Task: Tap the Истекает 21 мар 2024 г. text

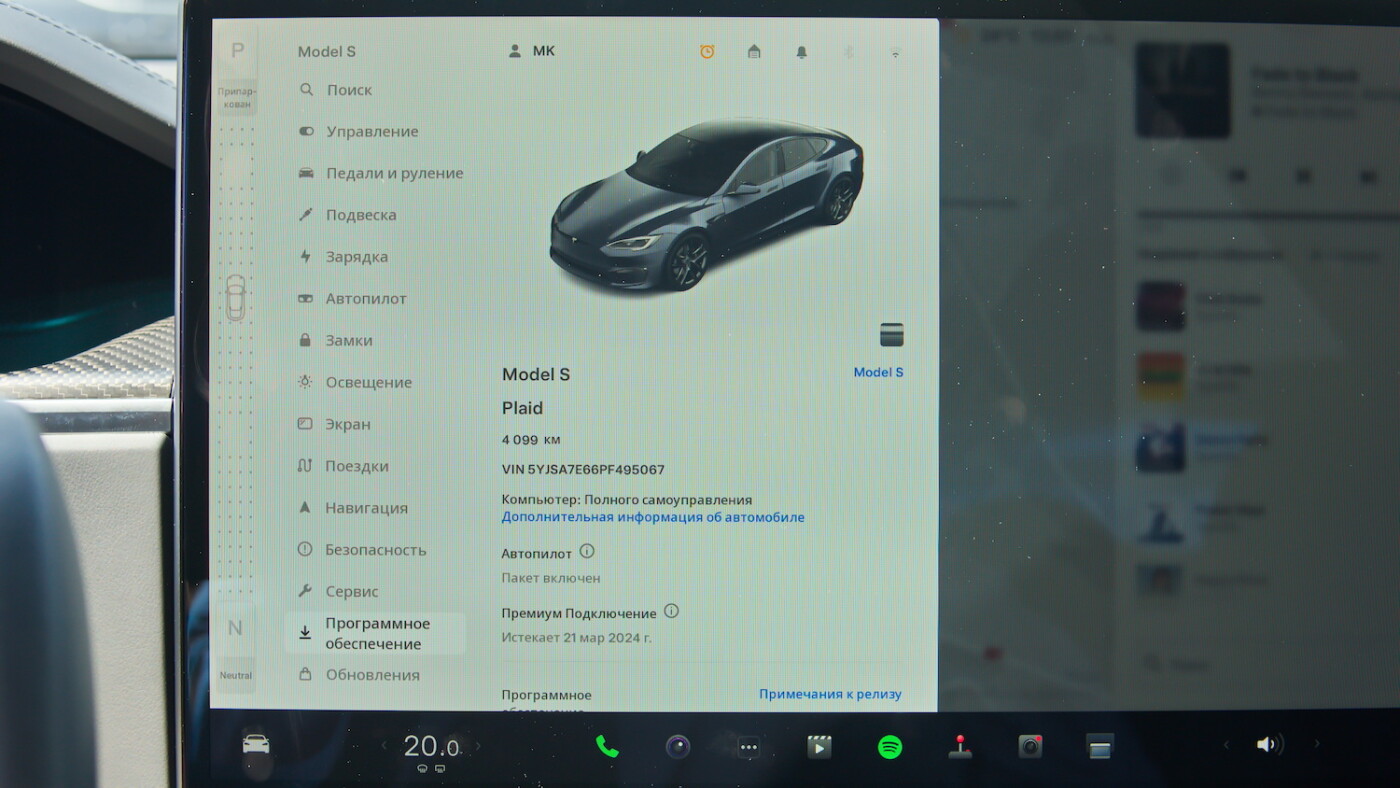Action: 576,637
